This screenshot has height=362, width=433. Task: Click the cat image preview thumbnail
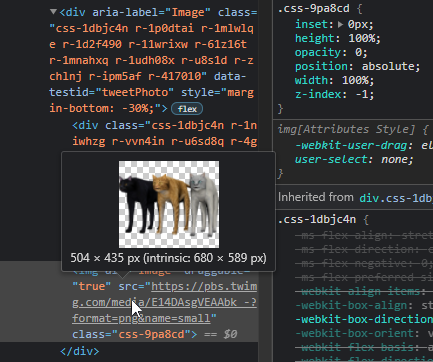tap(169, 204)
